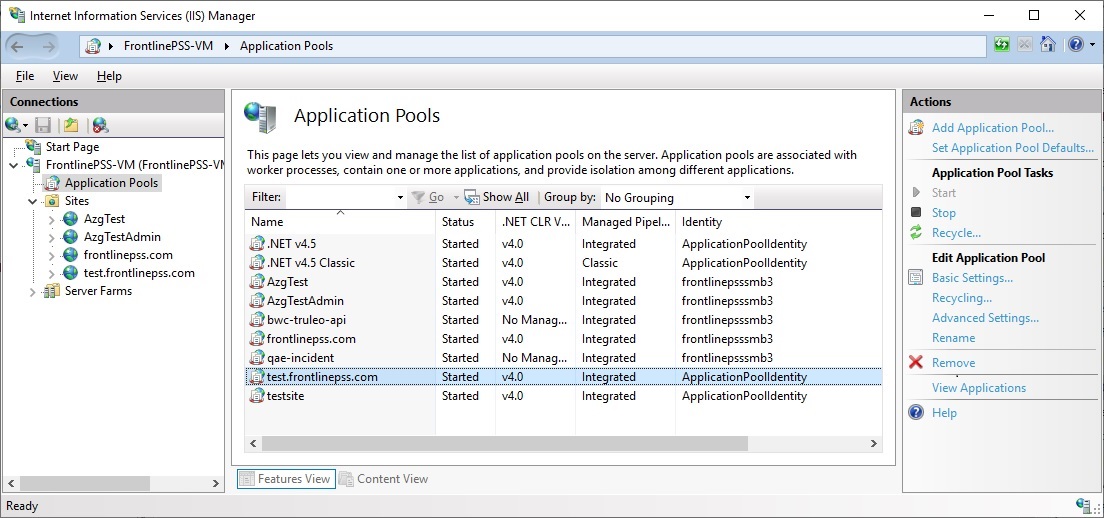Click the Stop application pool icon

[x=916, y=212]
